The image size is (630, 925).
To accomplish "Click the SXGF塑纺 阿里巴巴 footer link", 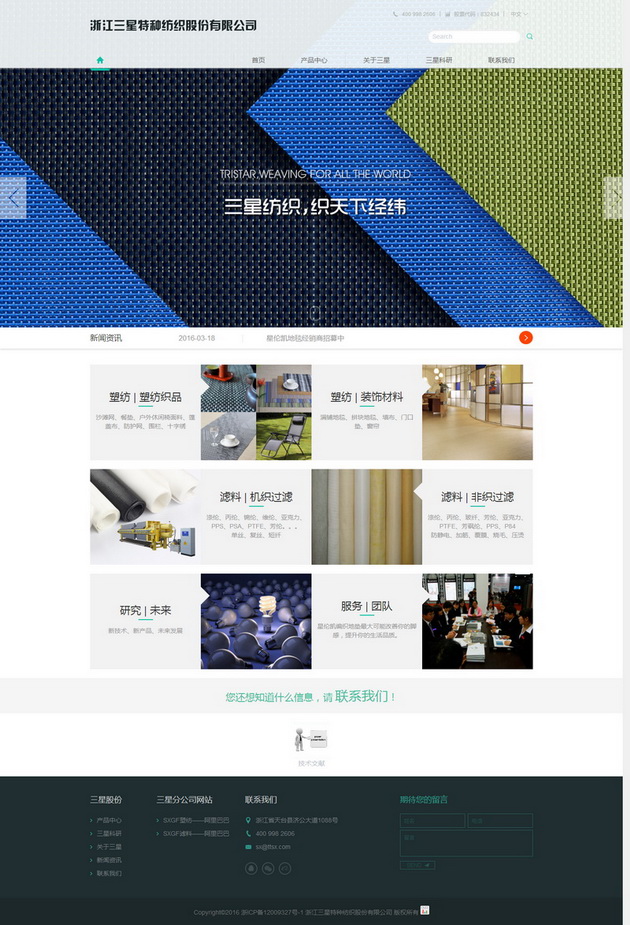I will point(196,820).
